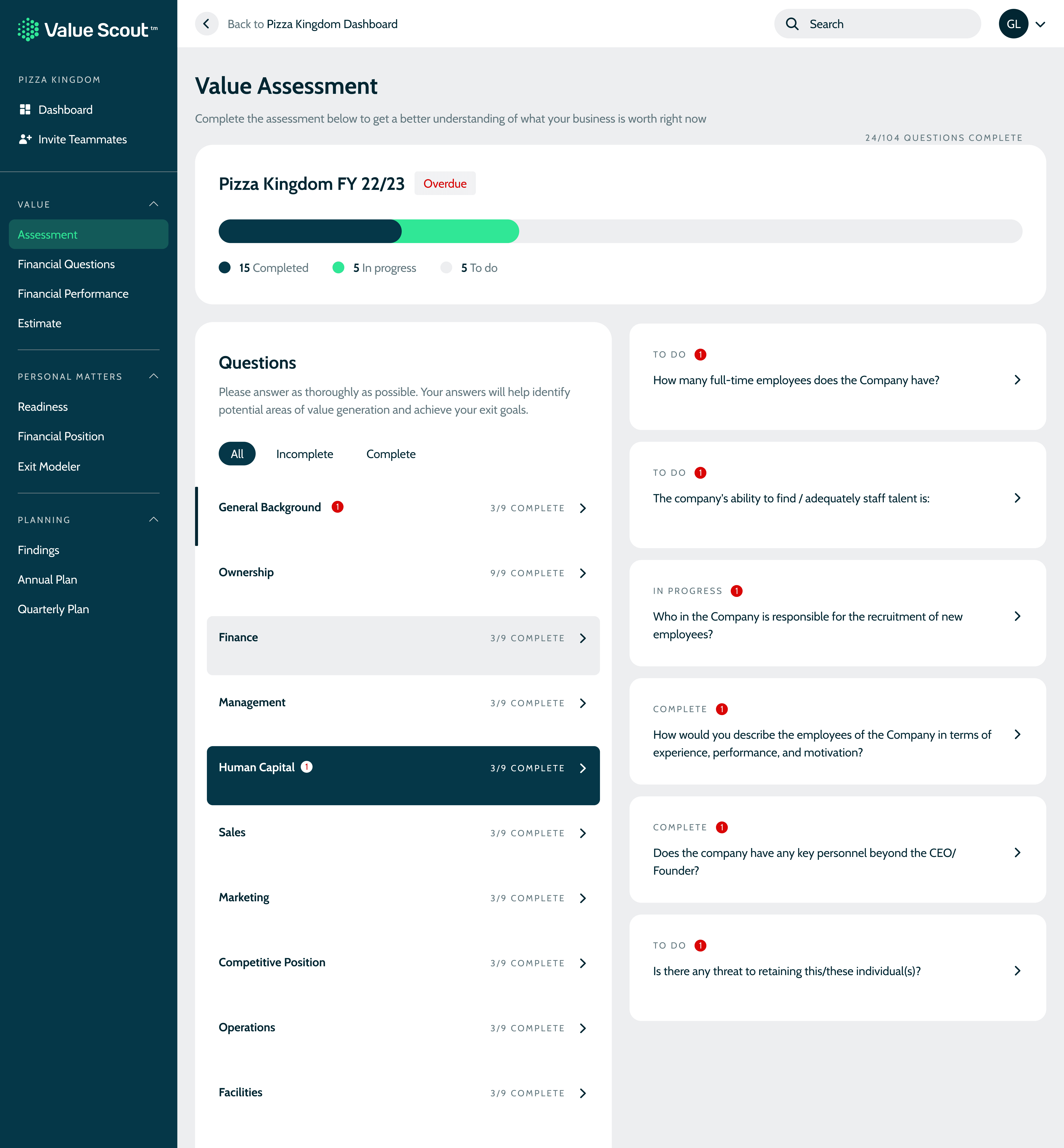Open the Estimate page

click(40, 324)
